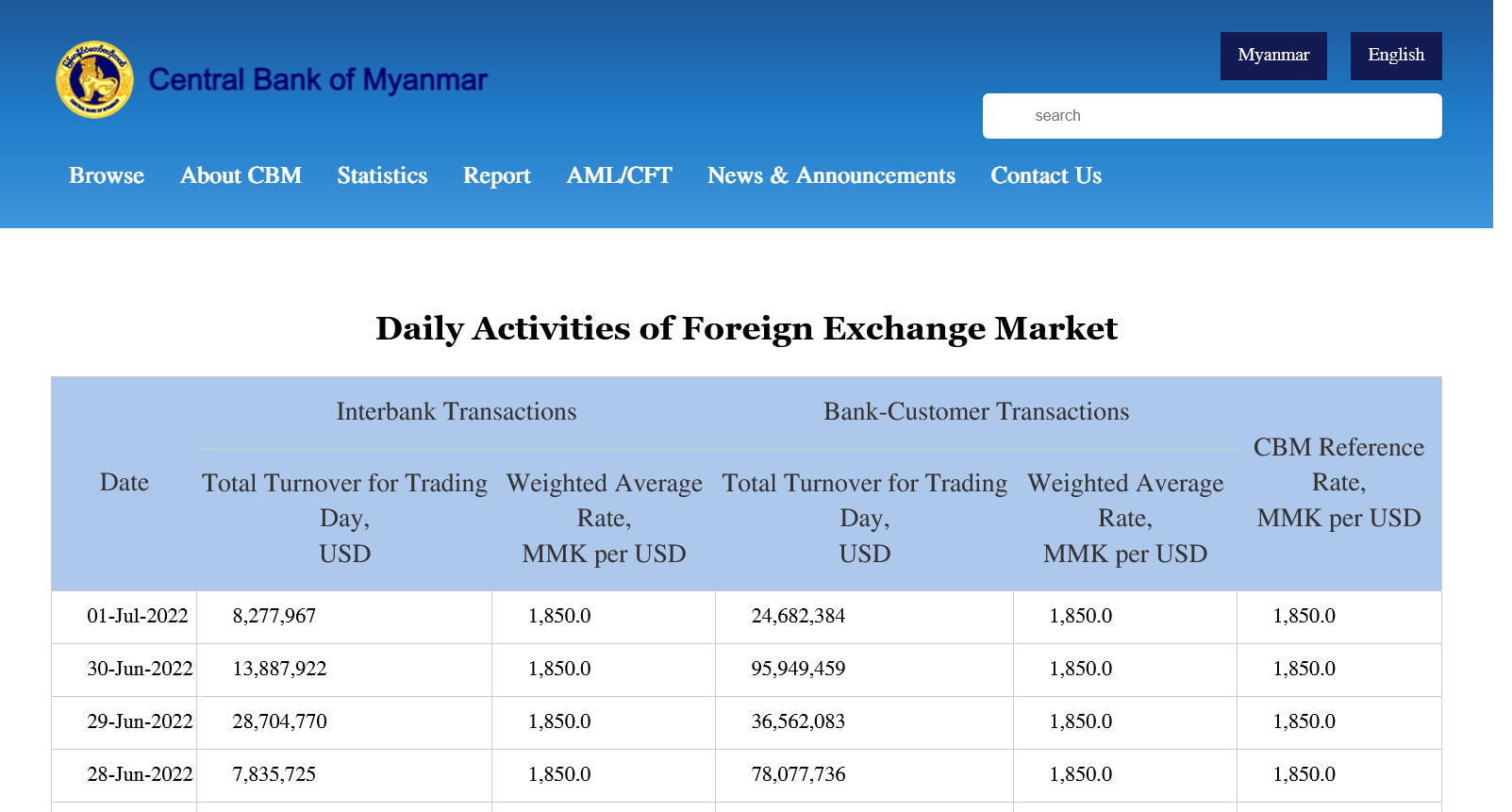This screenshot has width=1512, height=812.
Task: Open the AML/CFT menu
Action: point(619,176)
